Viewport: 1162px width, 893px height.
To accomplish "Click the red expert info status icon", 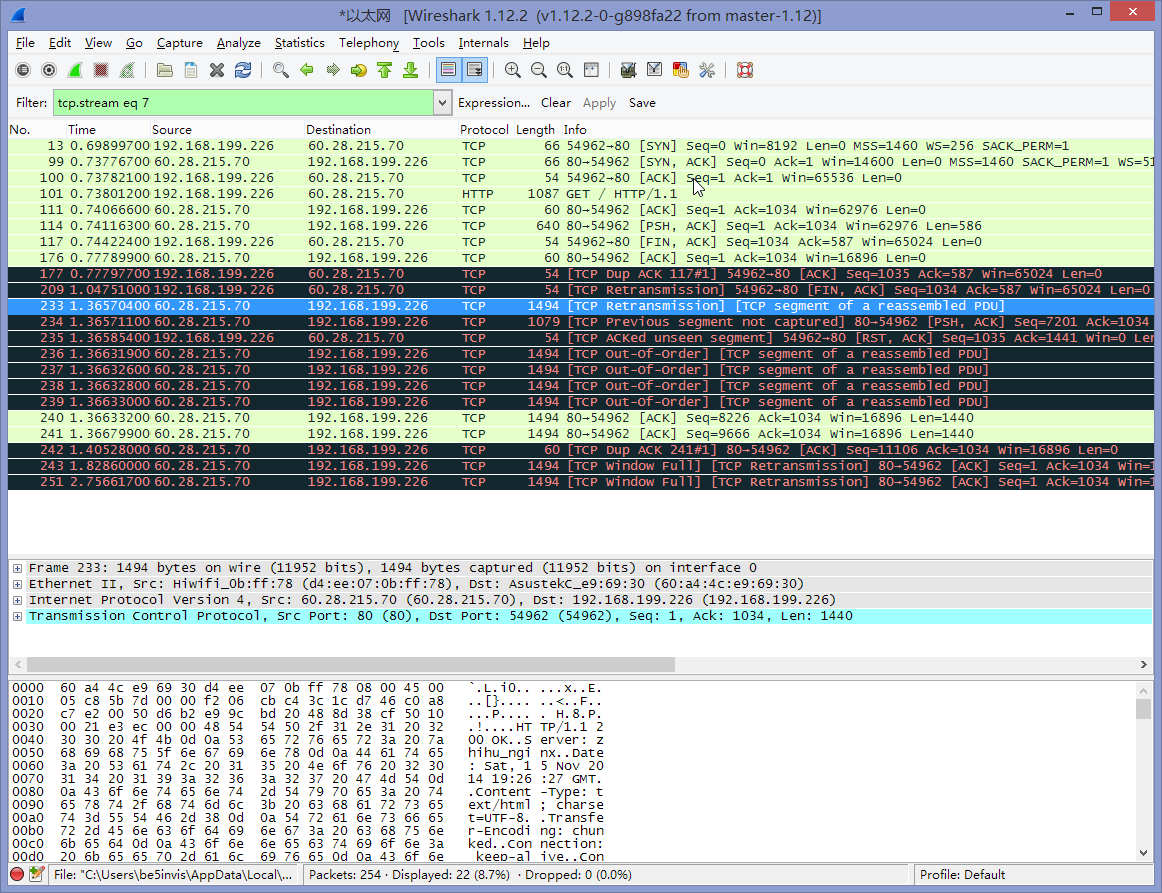I will pos(17,874).
